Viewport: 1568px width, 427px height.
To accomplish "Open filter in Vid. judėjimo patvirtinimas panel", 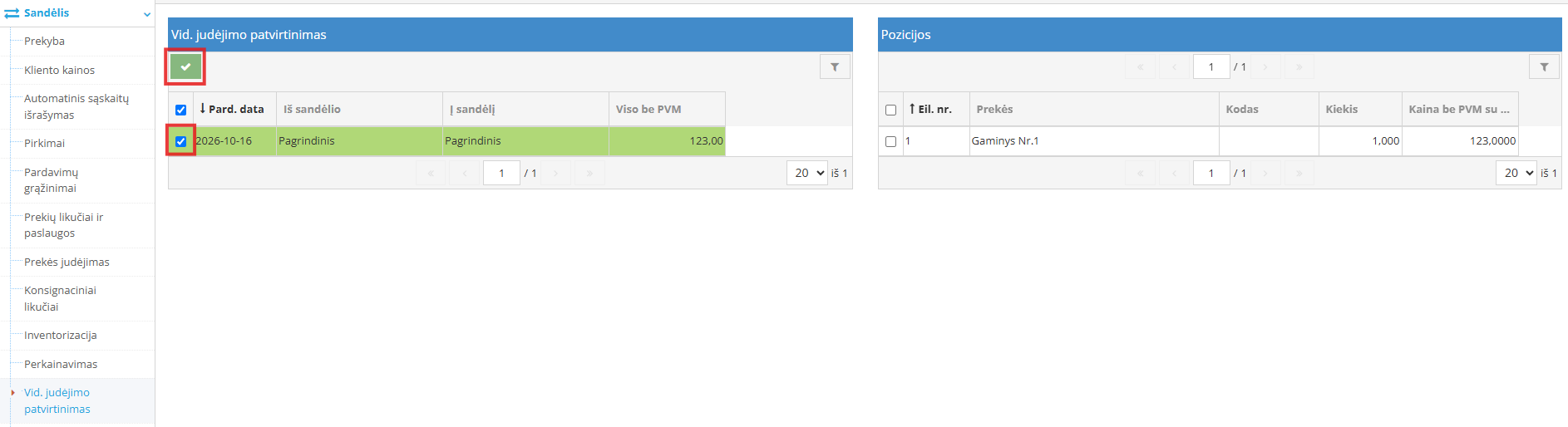I will (x=835, y=66).
